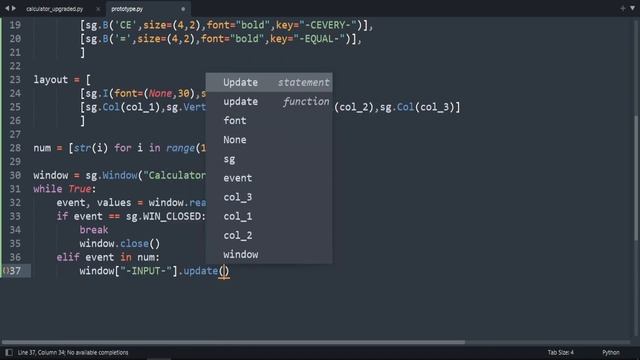Click unsaved dot on prototype.py tab
This screenshot has width=640, height=360.
[183, 9]
